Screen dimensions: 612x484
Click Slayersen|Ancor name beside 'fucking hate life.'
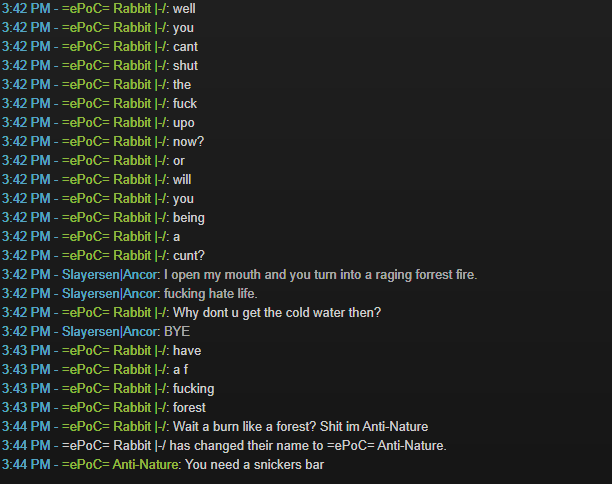tap(110, 294)
